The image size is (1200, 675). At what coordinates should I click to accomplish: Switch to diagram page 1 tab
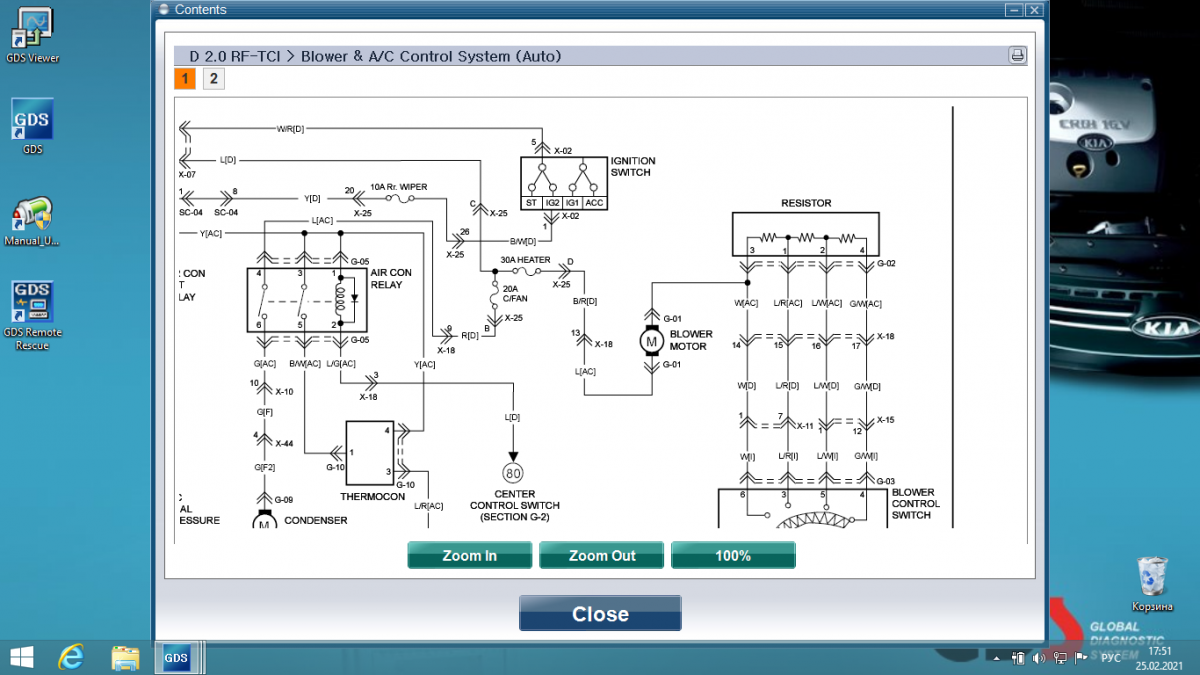[x=185, y=79]
